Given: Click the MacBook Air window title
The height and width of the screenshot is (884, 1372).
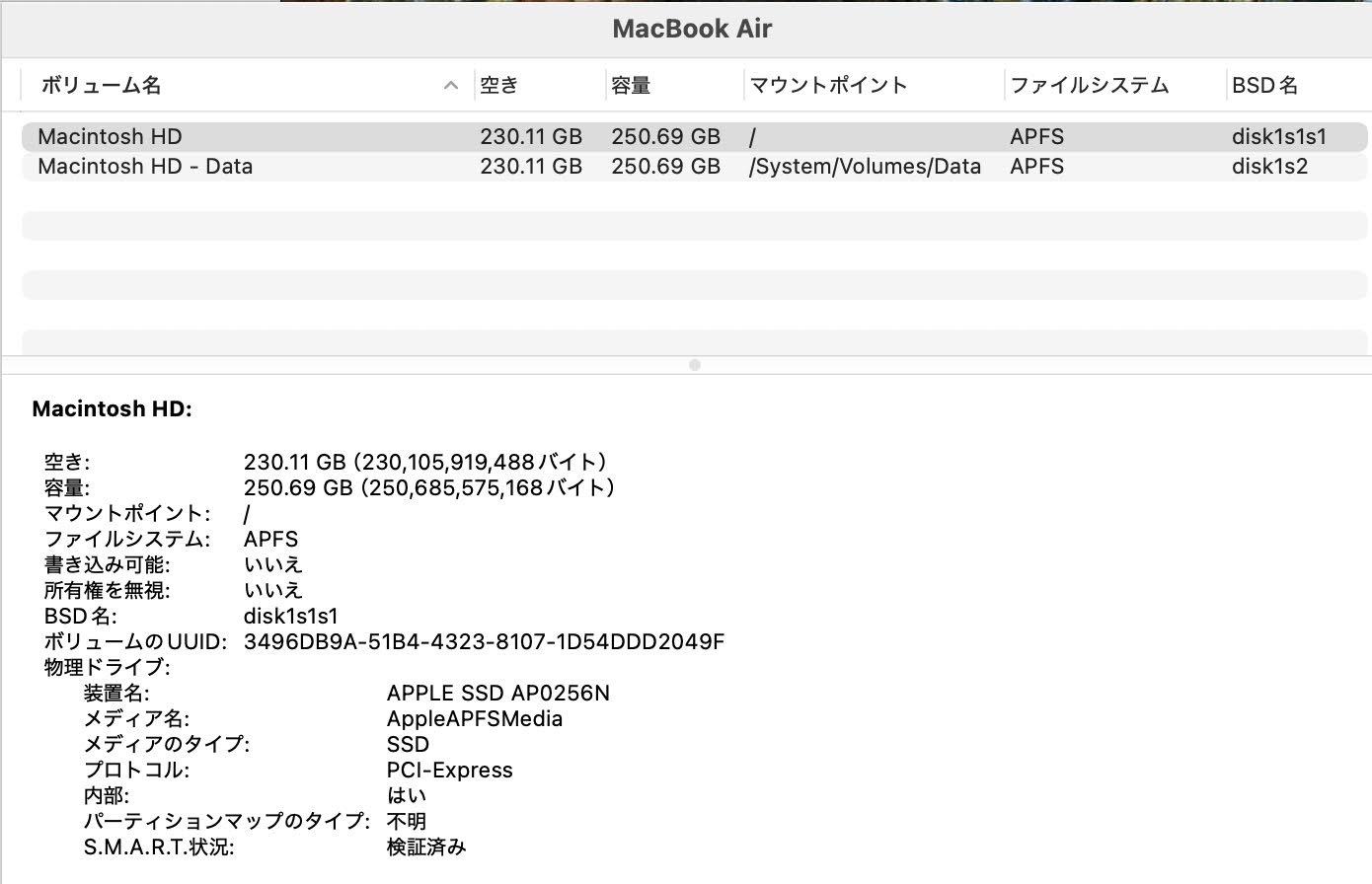Looking at the screenshot, I should (692, 29).
